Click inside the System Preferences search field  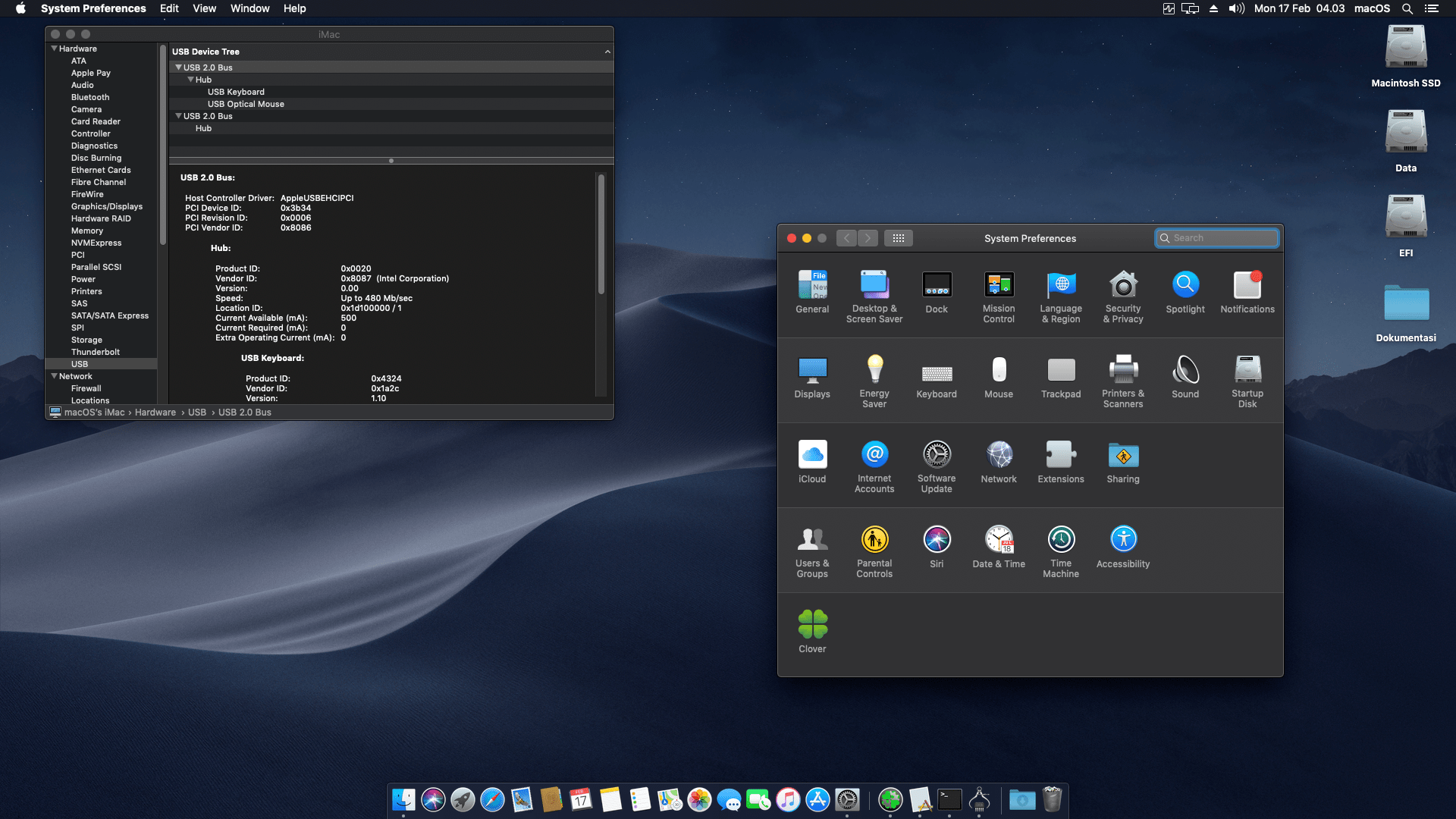(1216, 237)
